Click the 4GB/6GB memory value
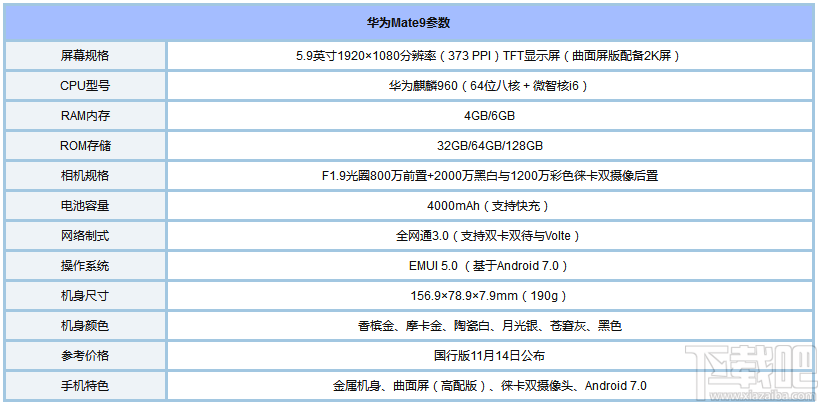Image resolution: width=825 pixels, height=406 pixels. 489,116
